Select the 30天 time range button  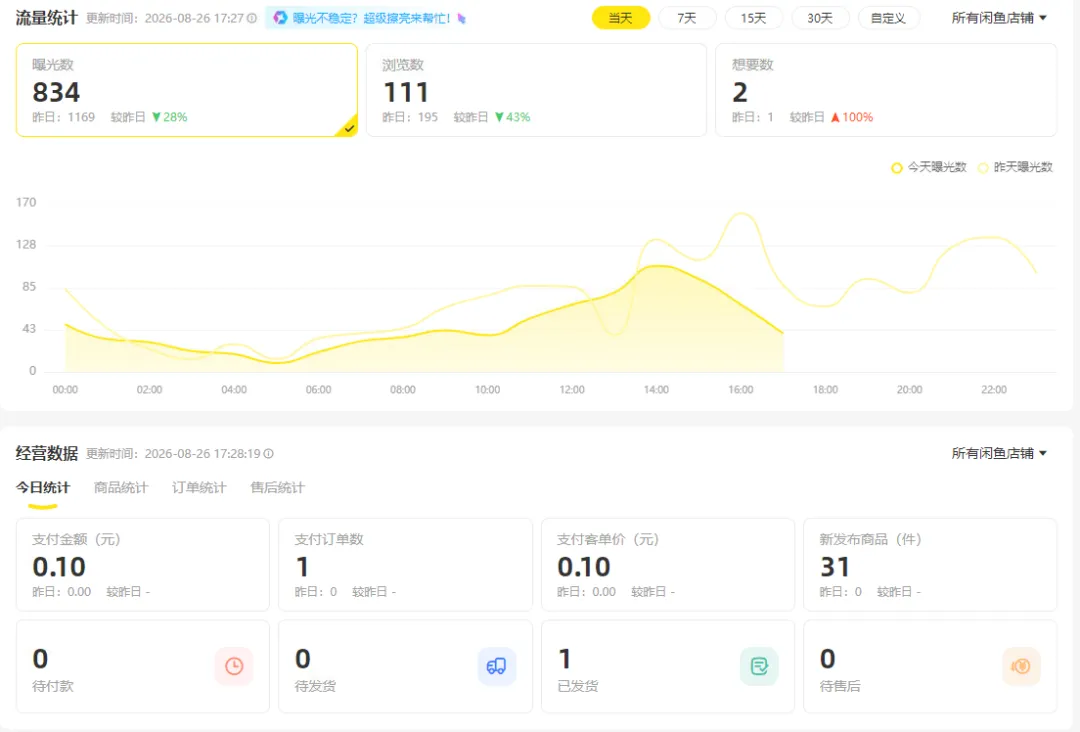tap(820, 18)
